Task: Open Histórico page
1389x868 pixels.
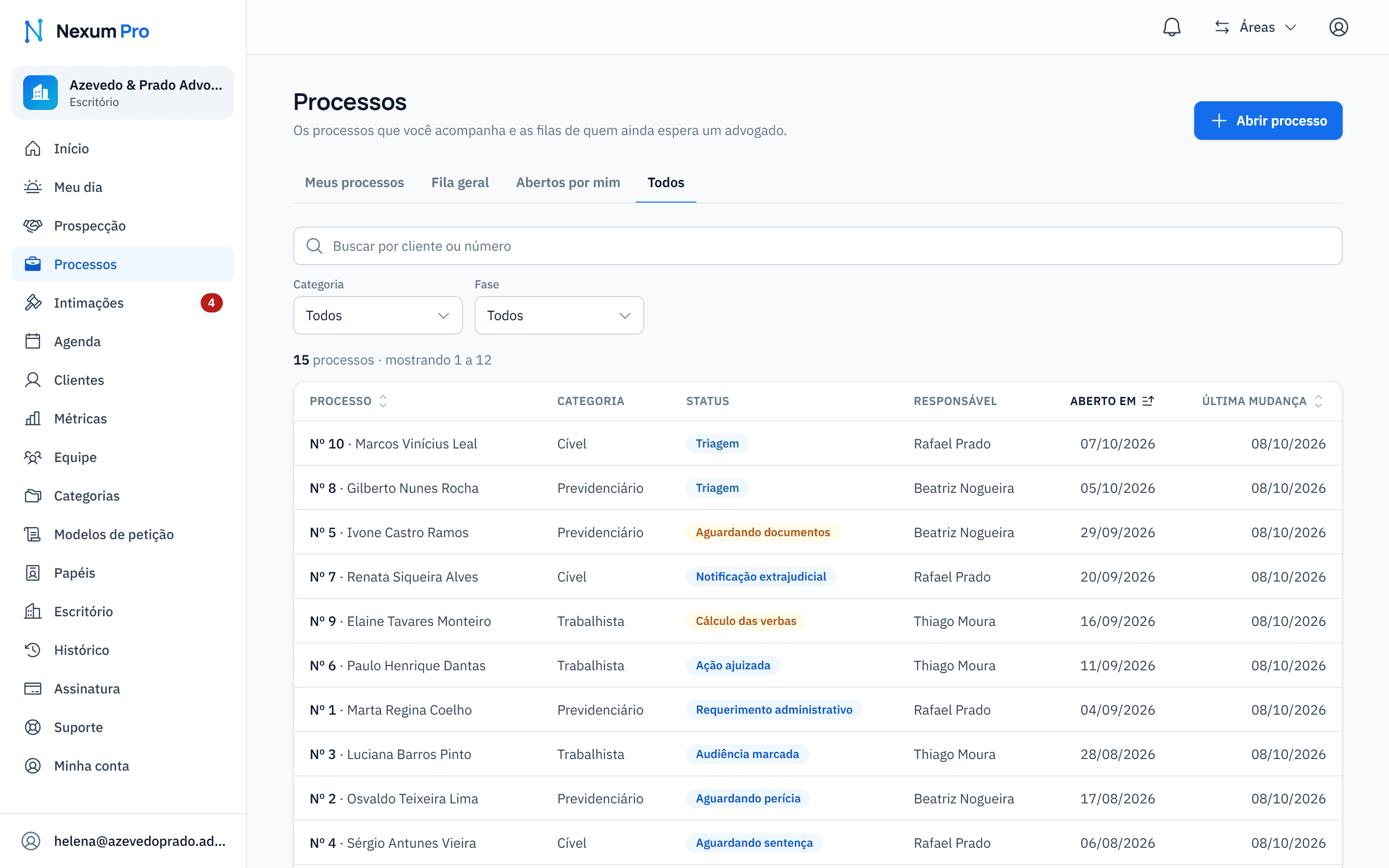Action: pos(123,650)
